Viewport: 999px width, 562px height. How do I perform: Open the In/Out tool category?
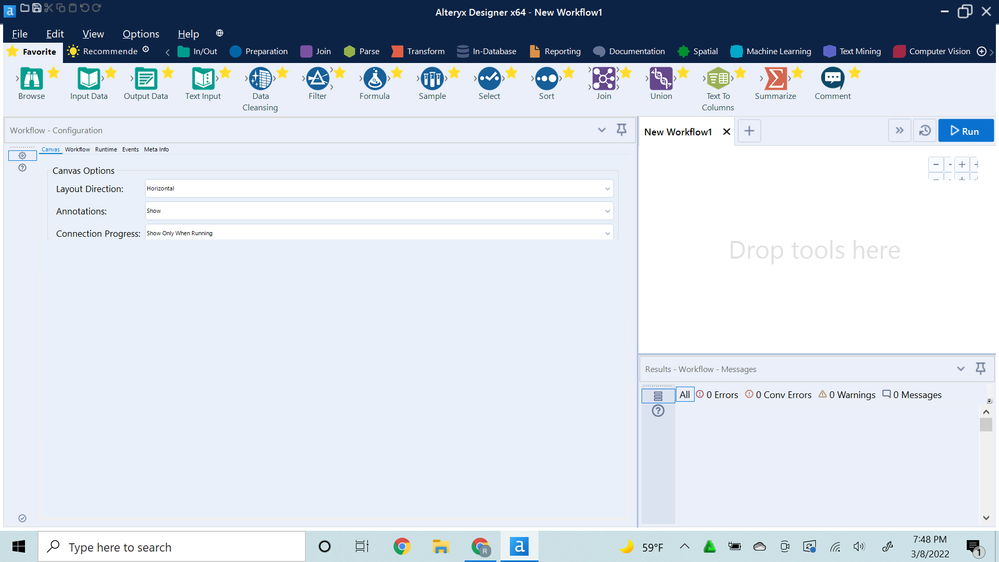[x=198, y=52]
